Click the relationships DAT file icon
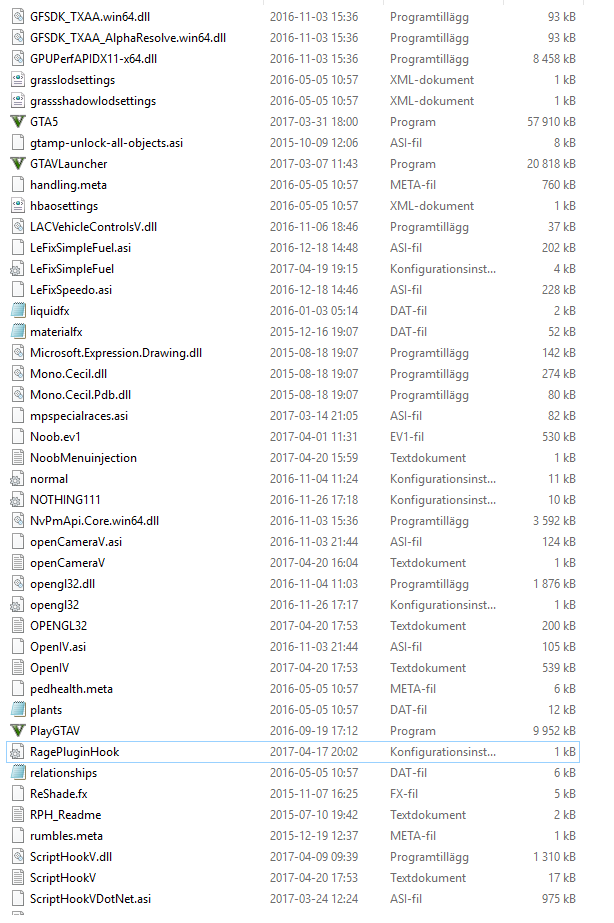The width and height of the screenshot is (614, 923). [18, 772]
